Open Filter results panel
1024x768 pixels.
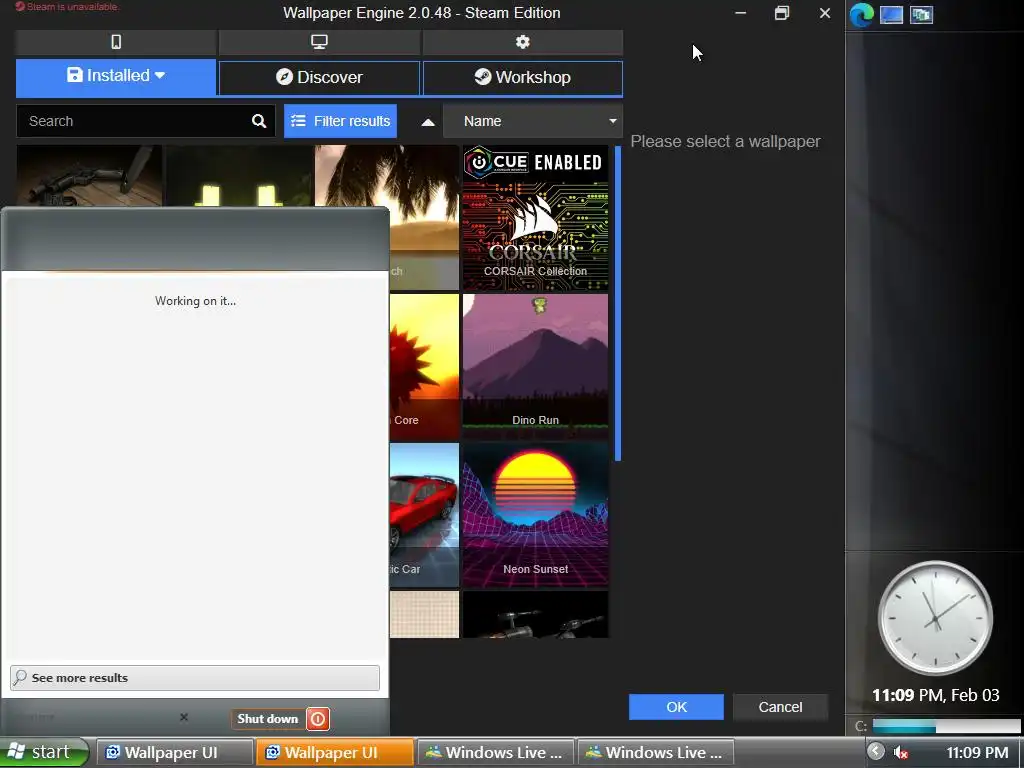click(340, 121)
